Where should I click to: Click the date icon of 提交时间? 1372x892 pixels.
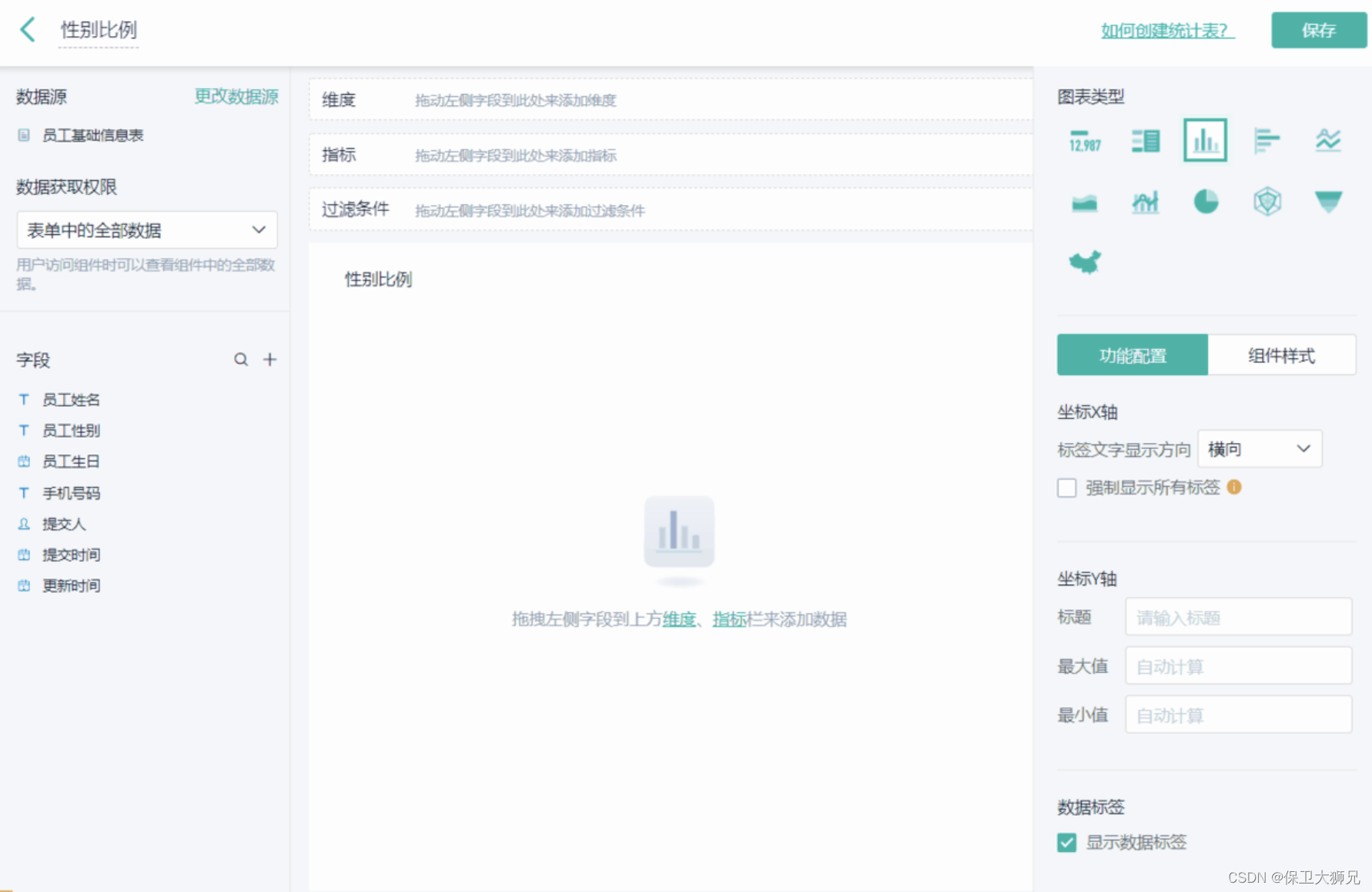tap(24, 555)
